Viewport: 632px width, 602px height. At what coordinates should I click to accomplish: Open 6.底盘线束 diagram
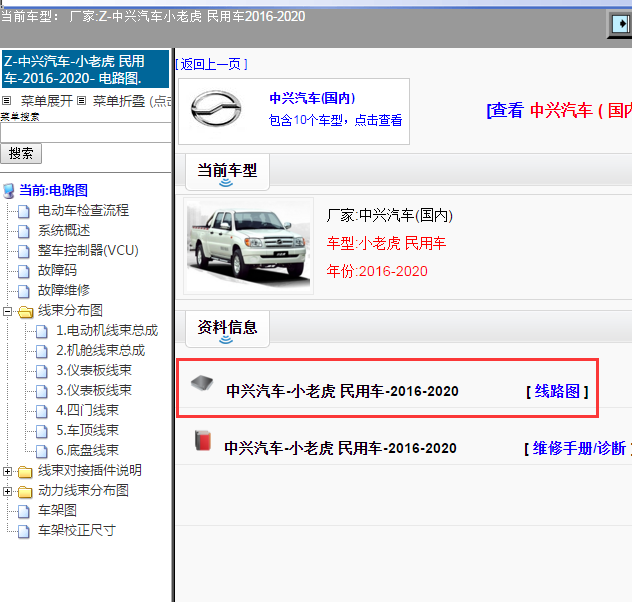[87, 450]
